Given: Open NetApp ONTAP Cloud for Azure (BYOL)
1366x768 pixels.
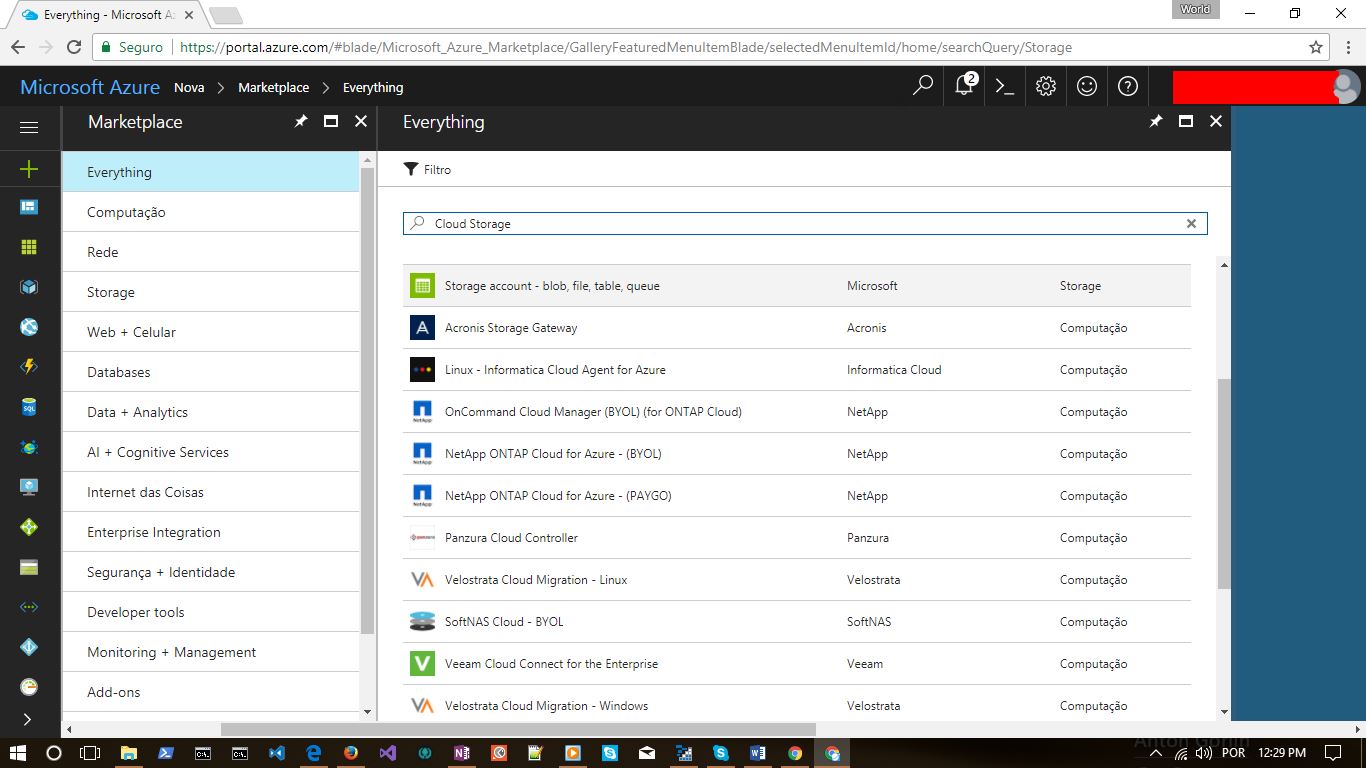Looking at the screenshot, I should (797, 454).
